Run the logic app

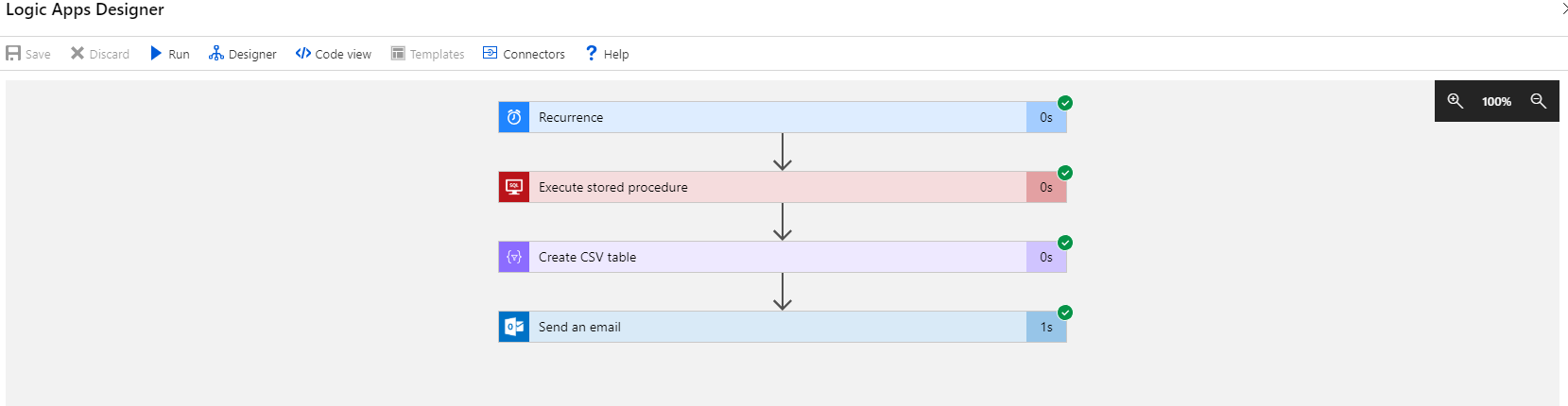[x=170, y=54]
